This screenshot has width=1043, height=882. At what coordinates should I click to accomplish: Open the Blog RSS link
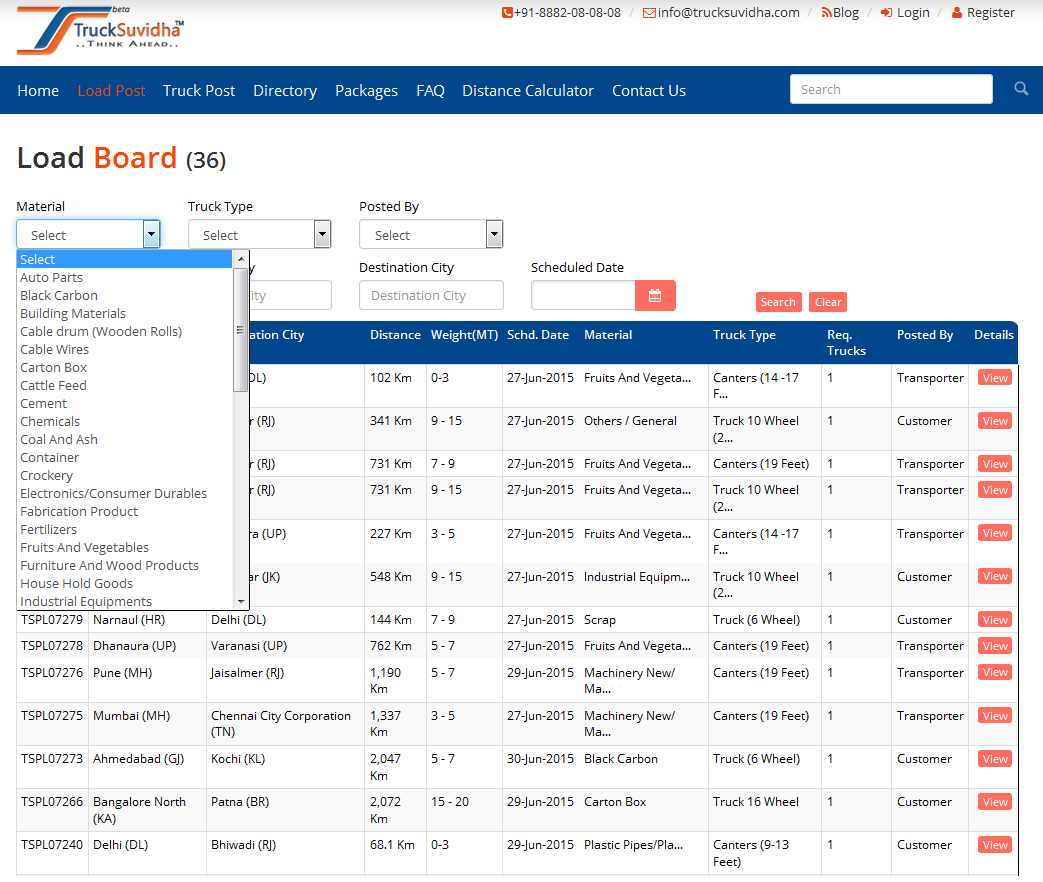pos(839,13)
